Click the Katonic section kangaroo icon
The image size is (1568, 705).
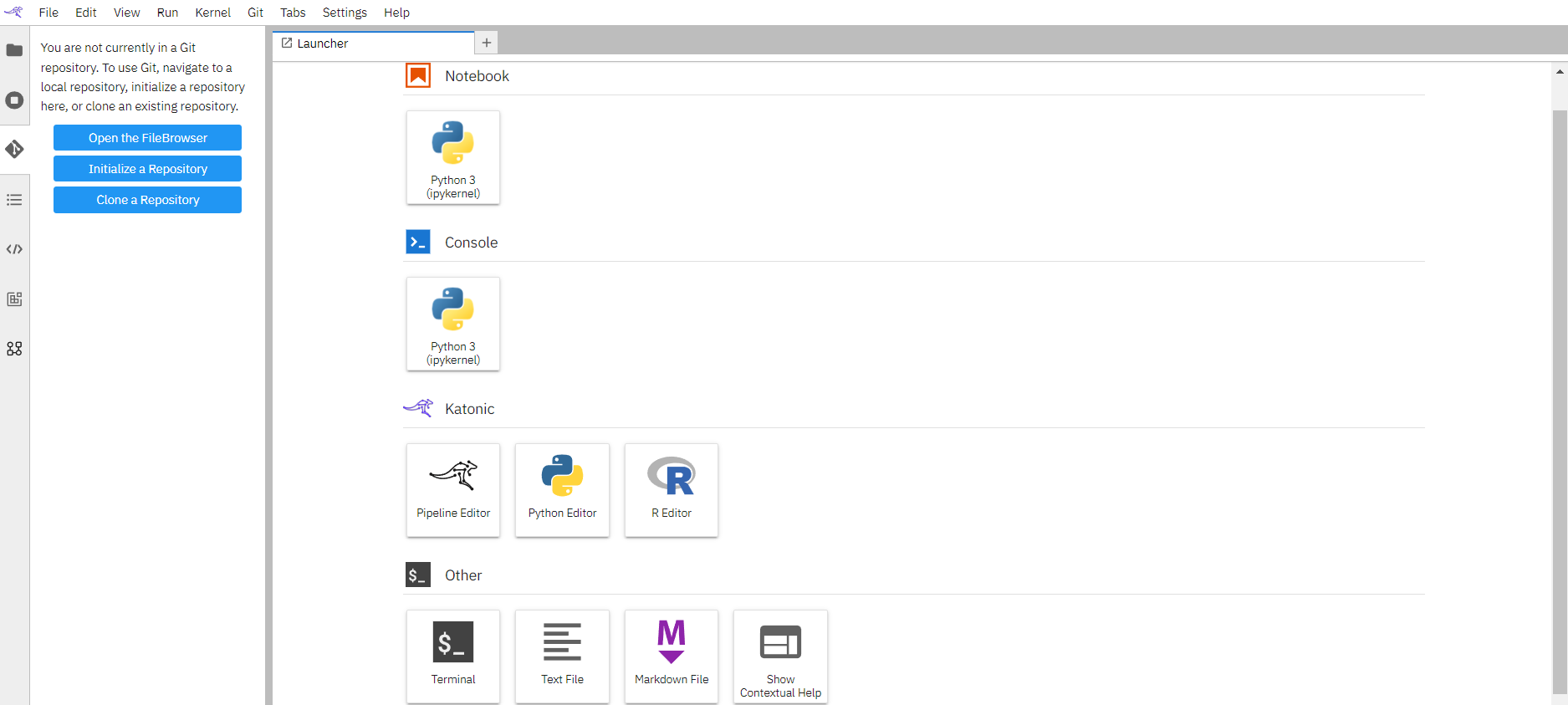click(x=418, y=408)
